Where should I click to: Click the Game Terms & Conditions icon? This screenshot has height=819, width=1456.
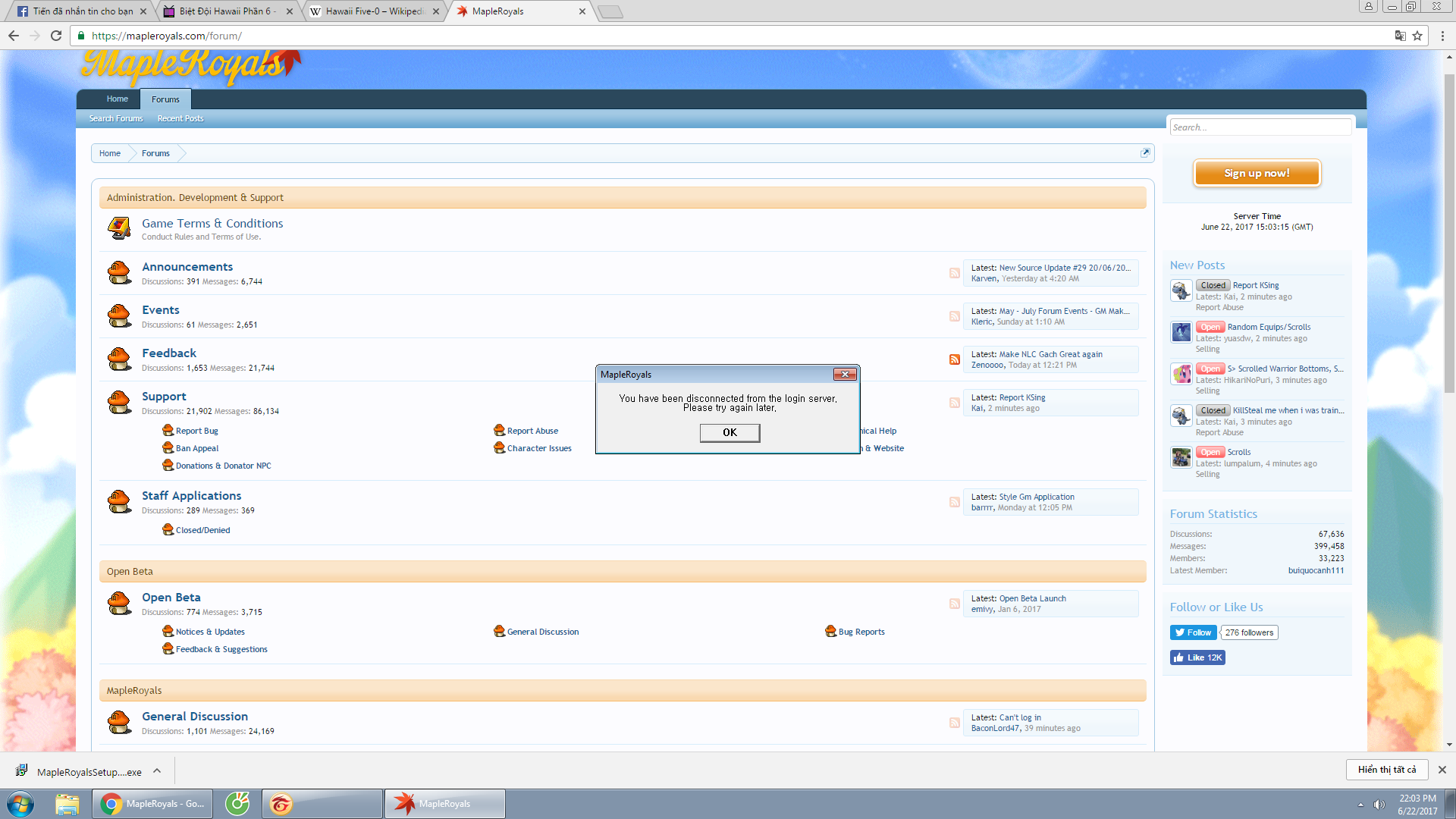pyautogui.click(x=119, y=227)
